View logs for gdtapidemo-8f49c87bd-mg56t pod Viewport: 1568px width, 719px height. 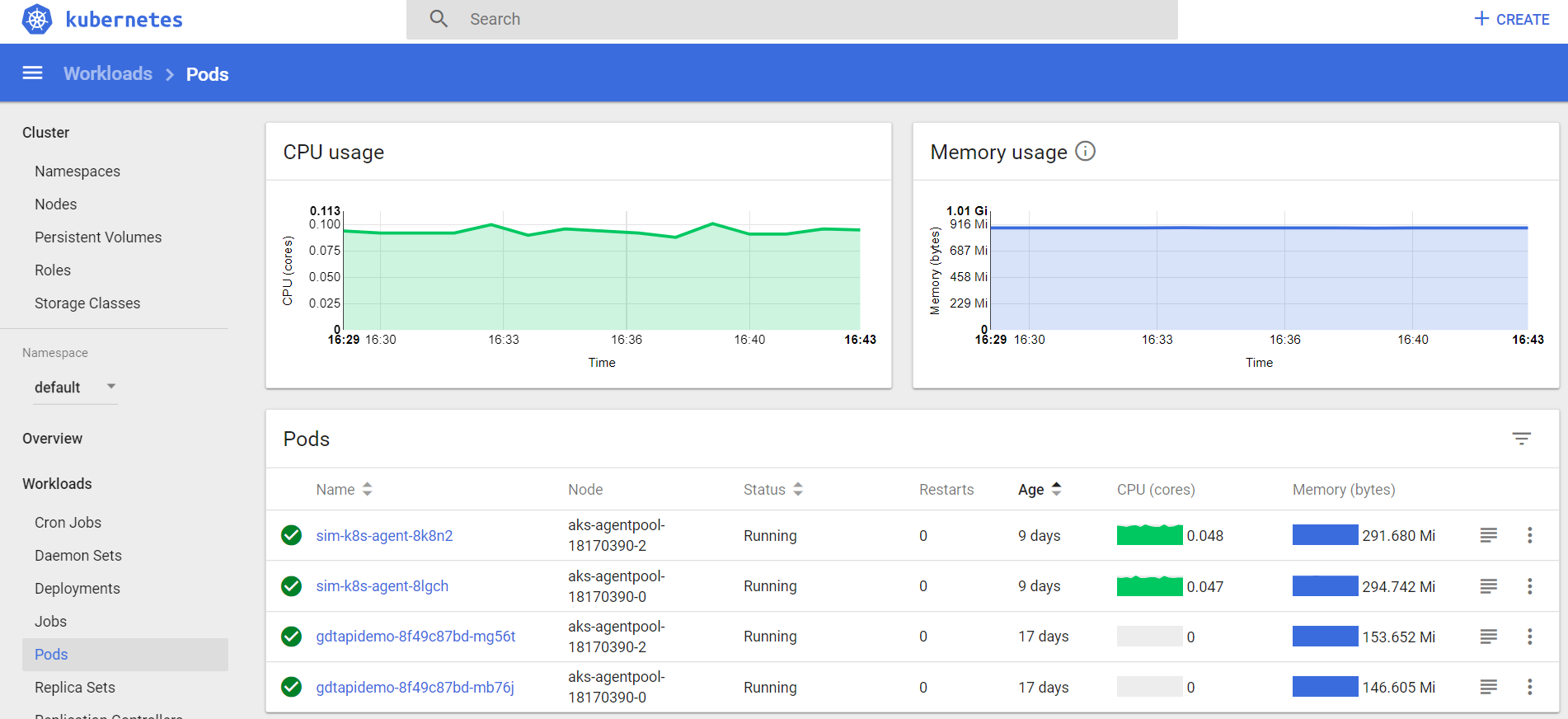(x=1488, y=637)
